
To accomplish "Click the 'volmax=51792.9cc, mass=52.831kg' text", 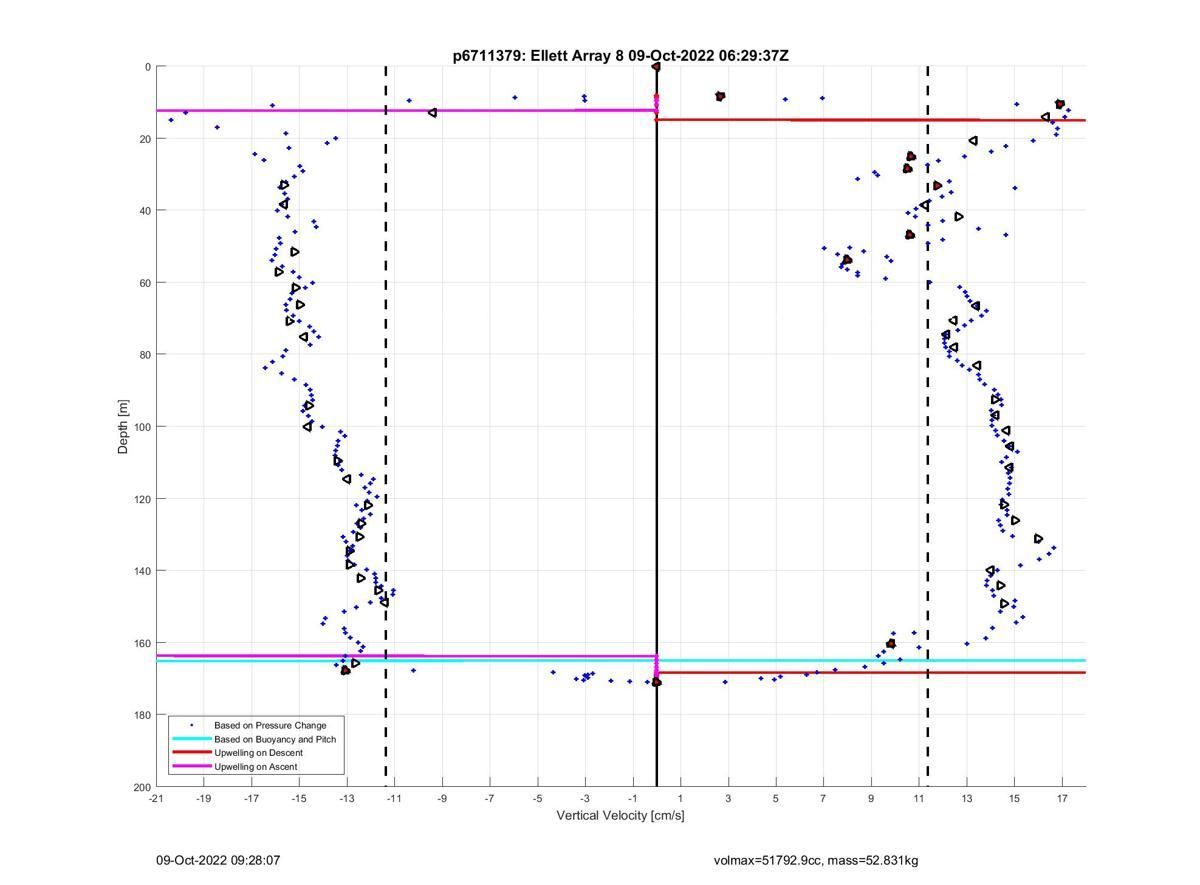I will pyautogui.click(x=816, y=860).
